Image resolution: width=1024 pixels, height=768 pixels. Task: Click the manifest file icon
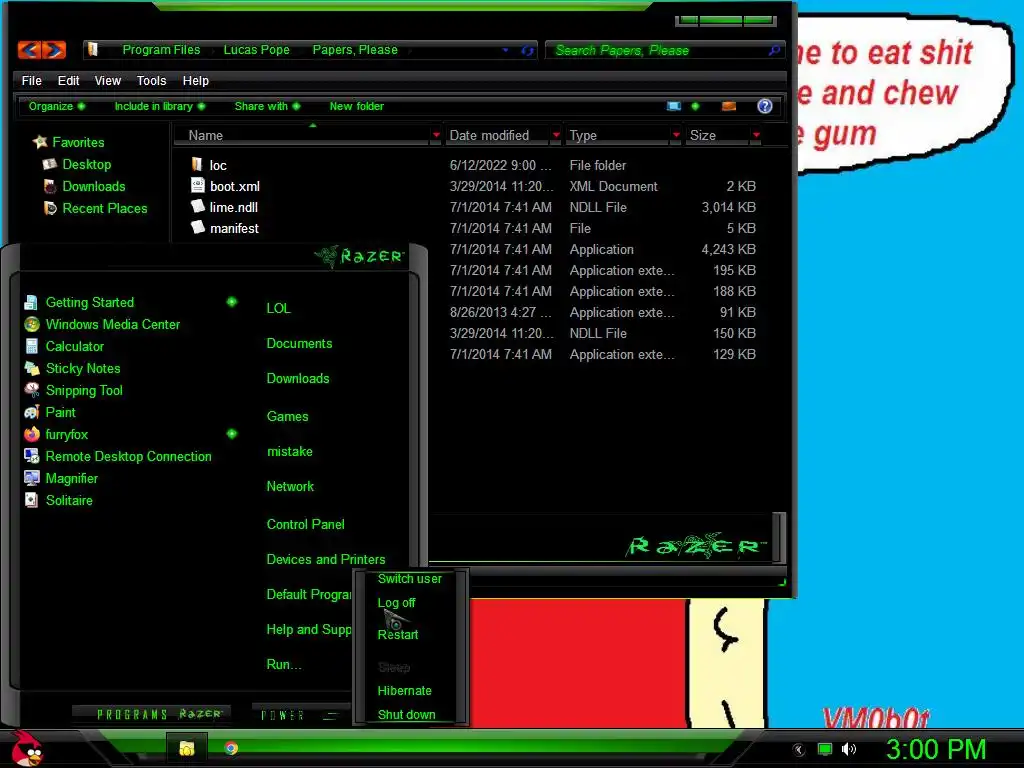pos(198,227)
